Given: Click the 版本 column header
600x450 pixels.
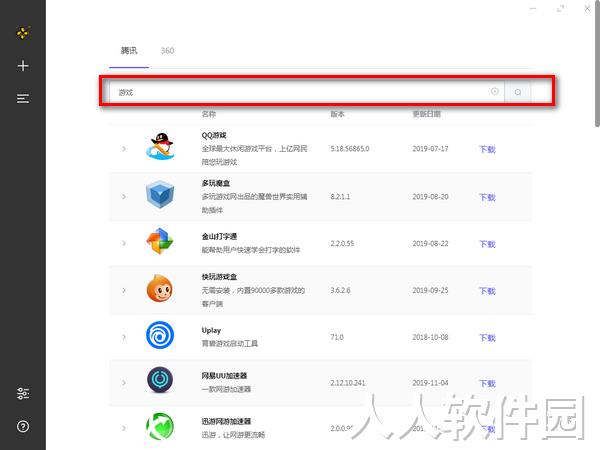Looking at the screenshot, I should tap(338, 114).
